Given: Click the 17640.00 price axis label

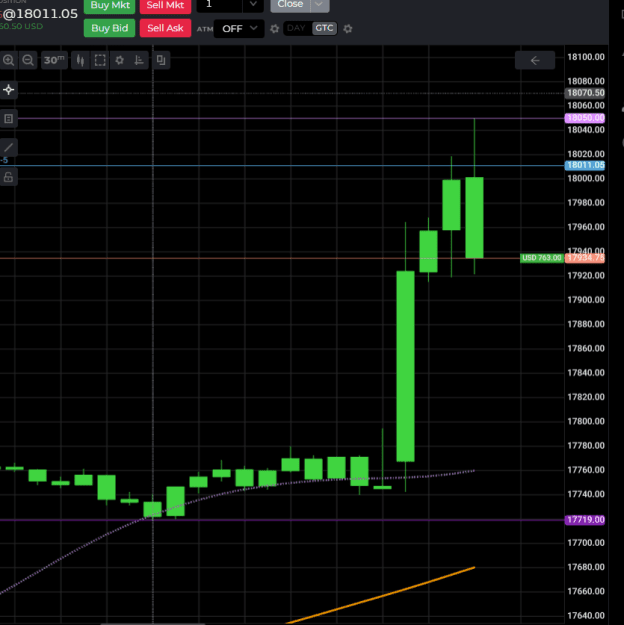Looking at the screenshot, I should pyautogui.click(x=586, y=615).
